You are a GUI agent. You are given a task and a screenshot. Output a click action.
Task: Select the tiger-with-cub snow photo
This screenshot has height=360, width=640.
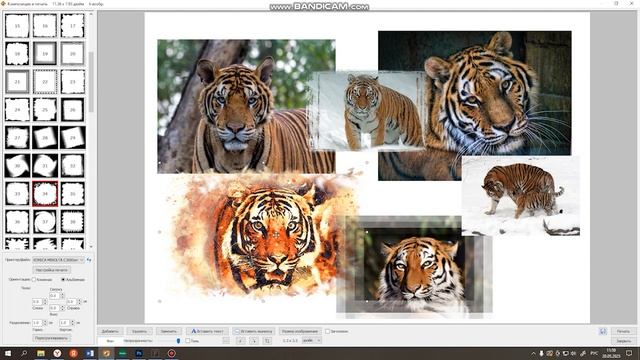521,196
